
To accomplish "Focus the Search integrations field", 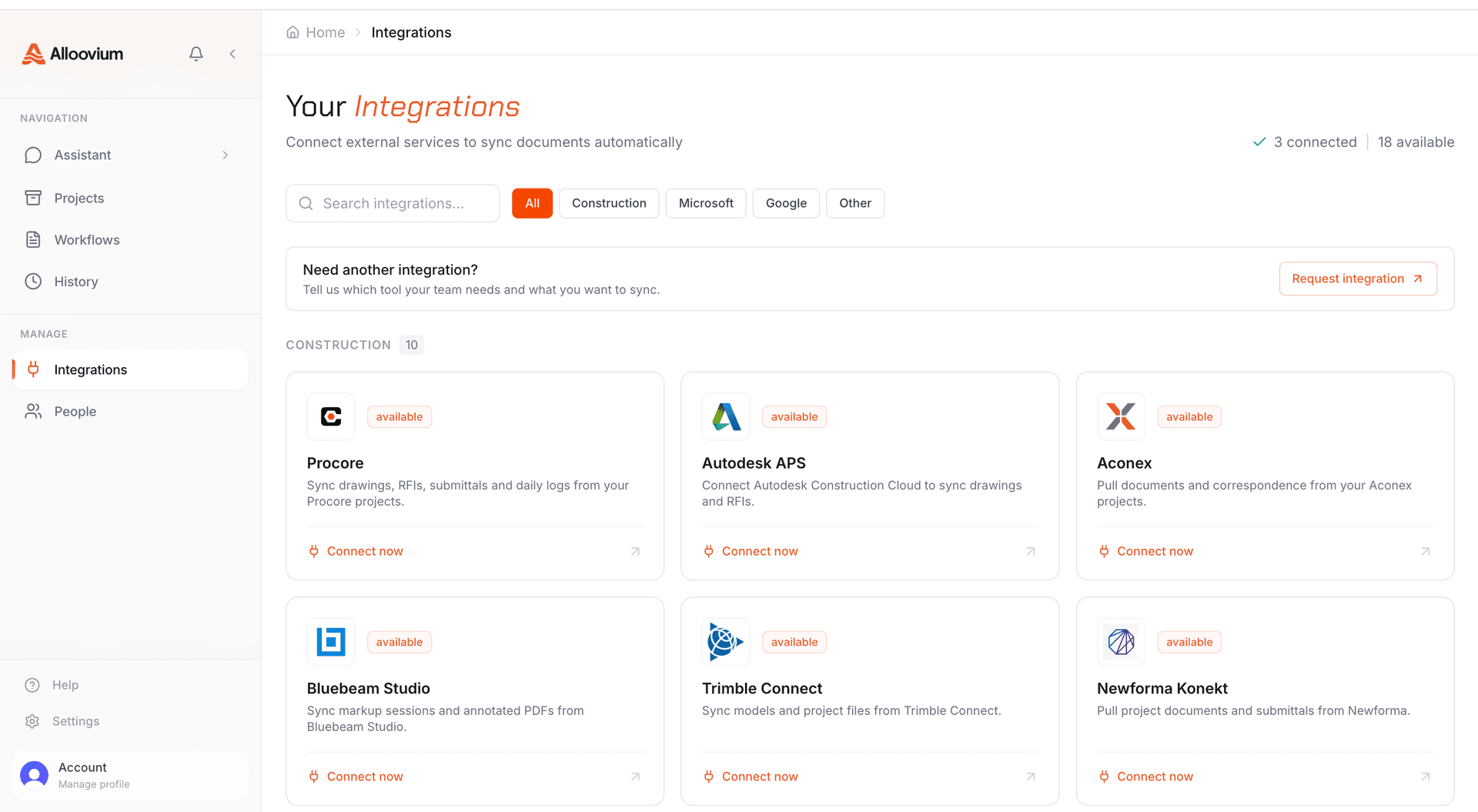I will point(393,203).
